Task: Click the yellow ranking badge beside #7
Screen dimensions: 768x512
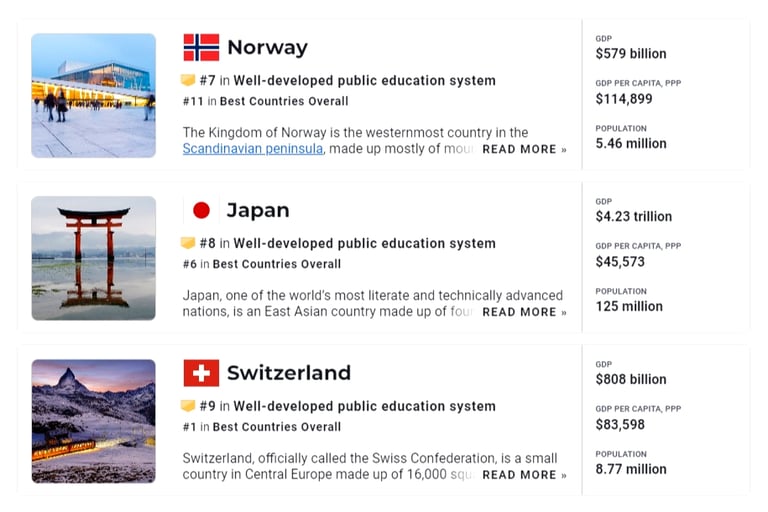Action: click(188, 80)
